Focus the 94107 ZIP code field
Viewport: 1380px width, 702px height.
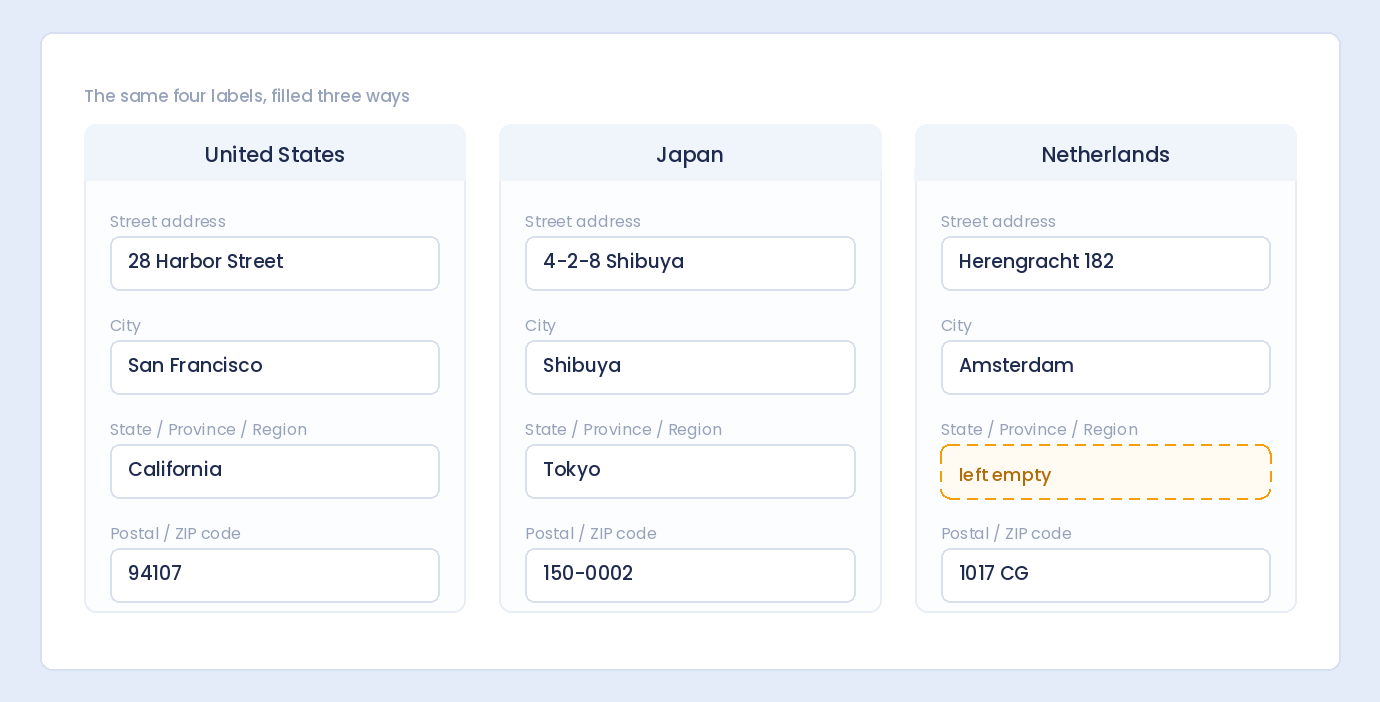(275, 575)
